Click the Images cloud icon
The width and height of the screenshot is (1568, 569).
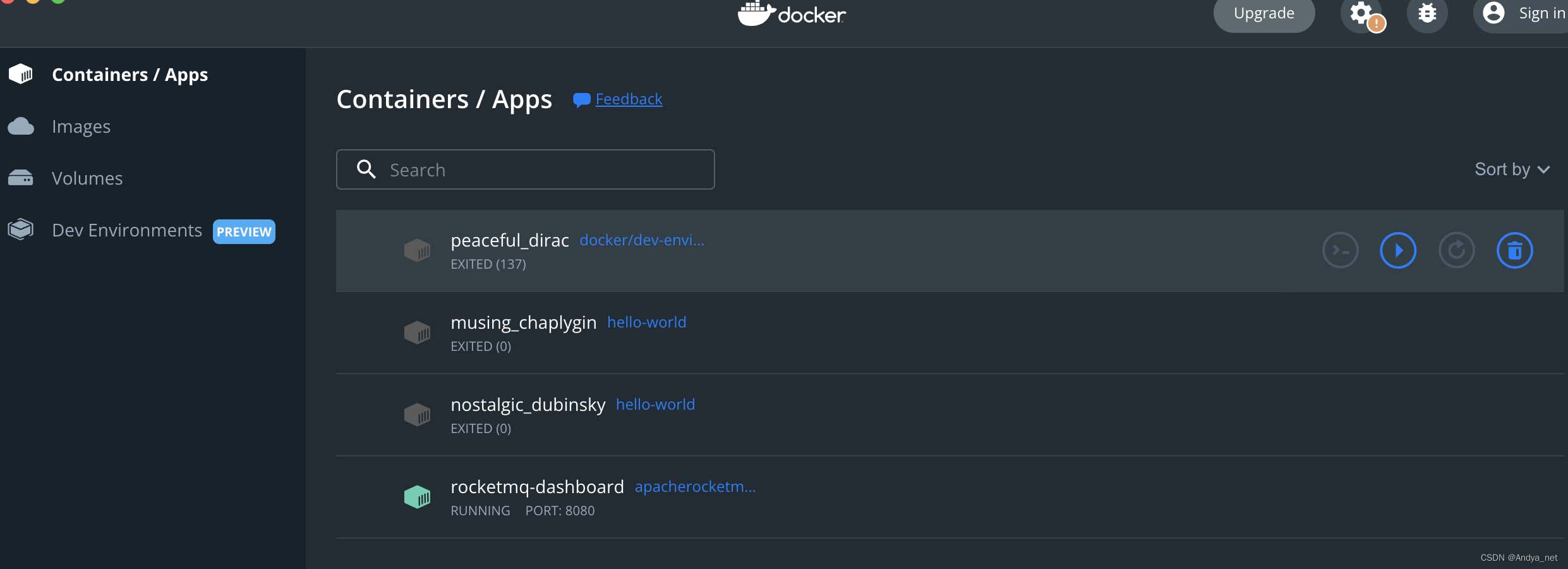pyautogui.click(x=21, y=126)
